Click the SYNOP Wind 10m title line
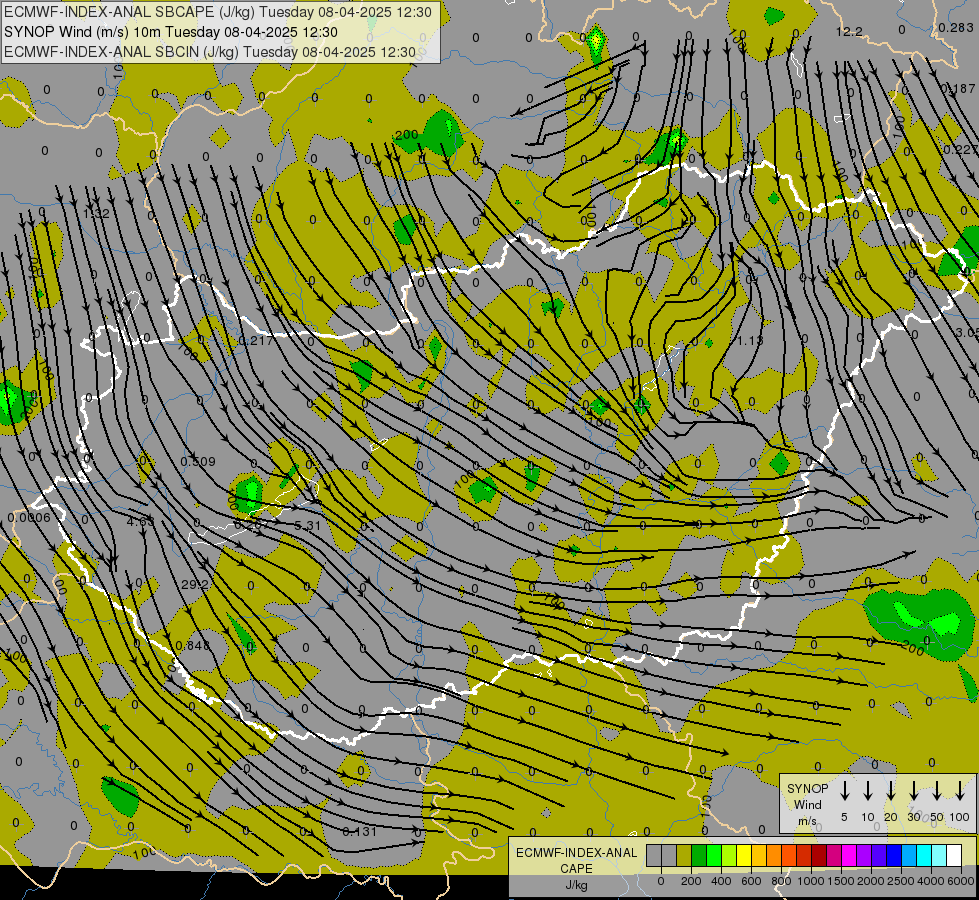 (171, 32)
